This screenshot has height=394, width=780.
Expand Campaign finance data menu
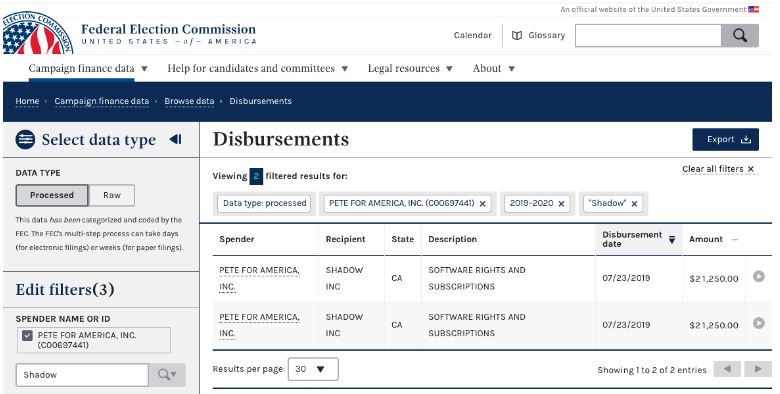(x=88, y=68)
